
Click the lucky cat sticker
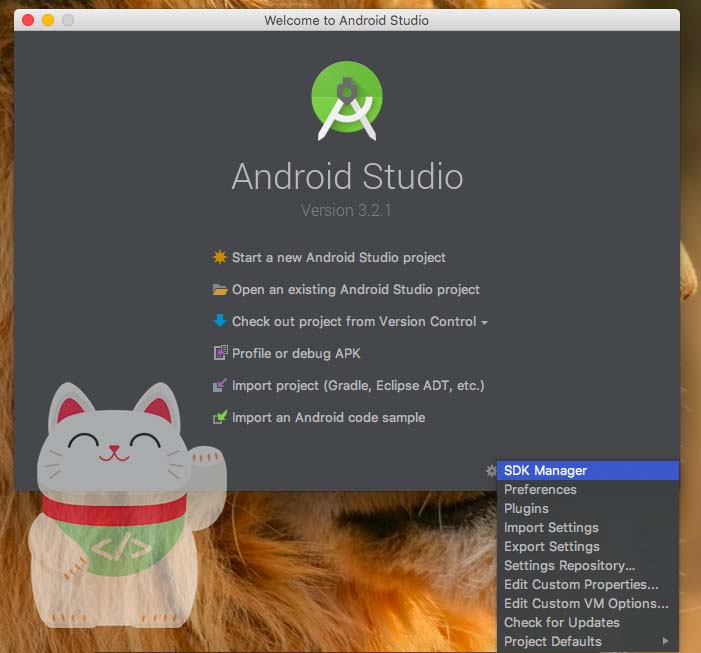tap(127, 505)
